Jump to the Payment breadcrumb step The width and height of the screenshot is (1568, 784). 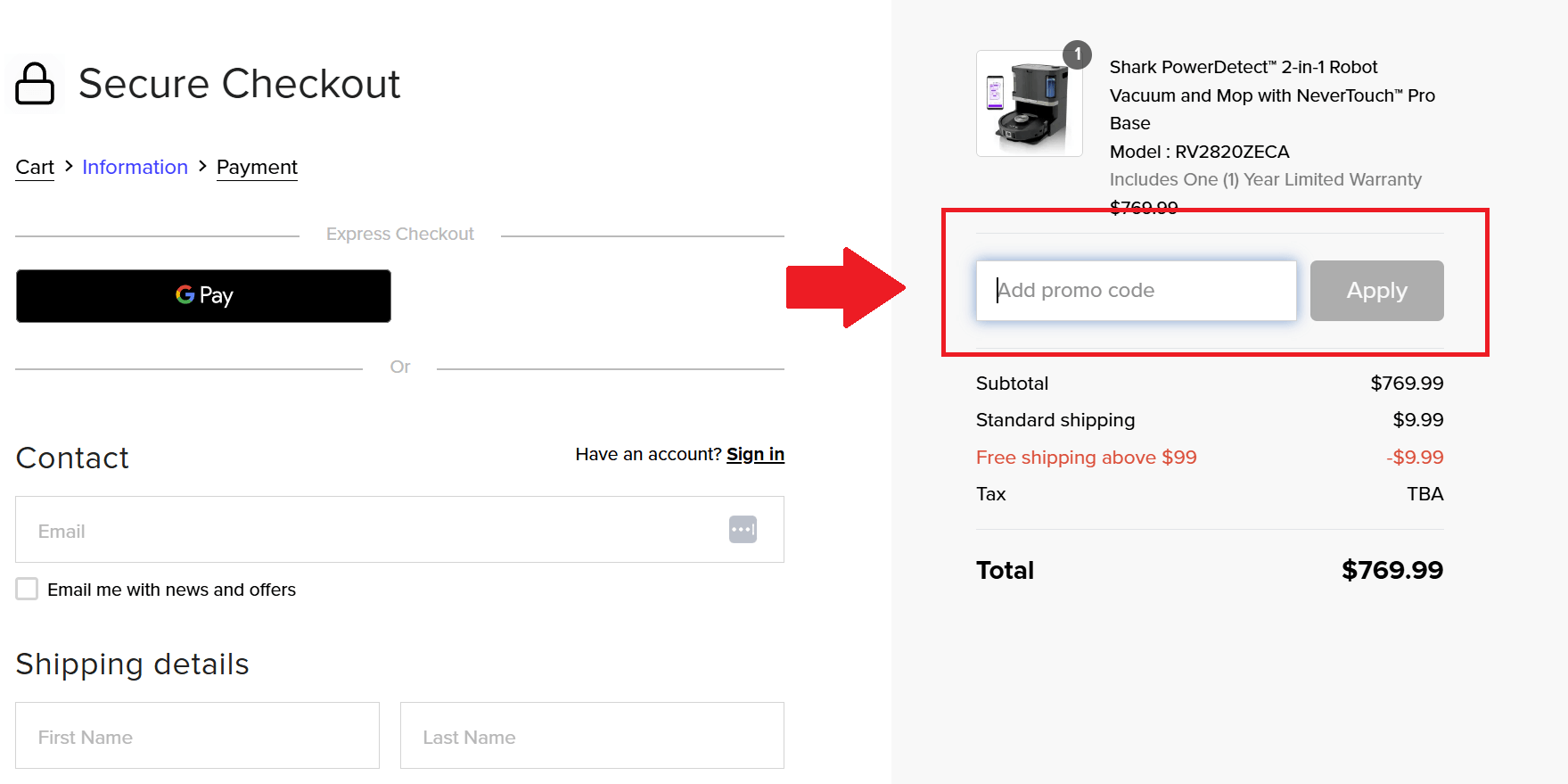pos(257,168)
